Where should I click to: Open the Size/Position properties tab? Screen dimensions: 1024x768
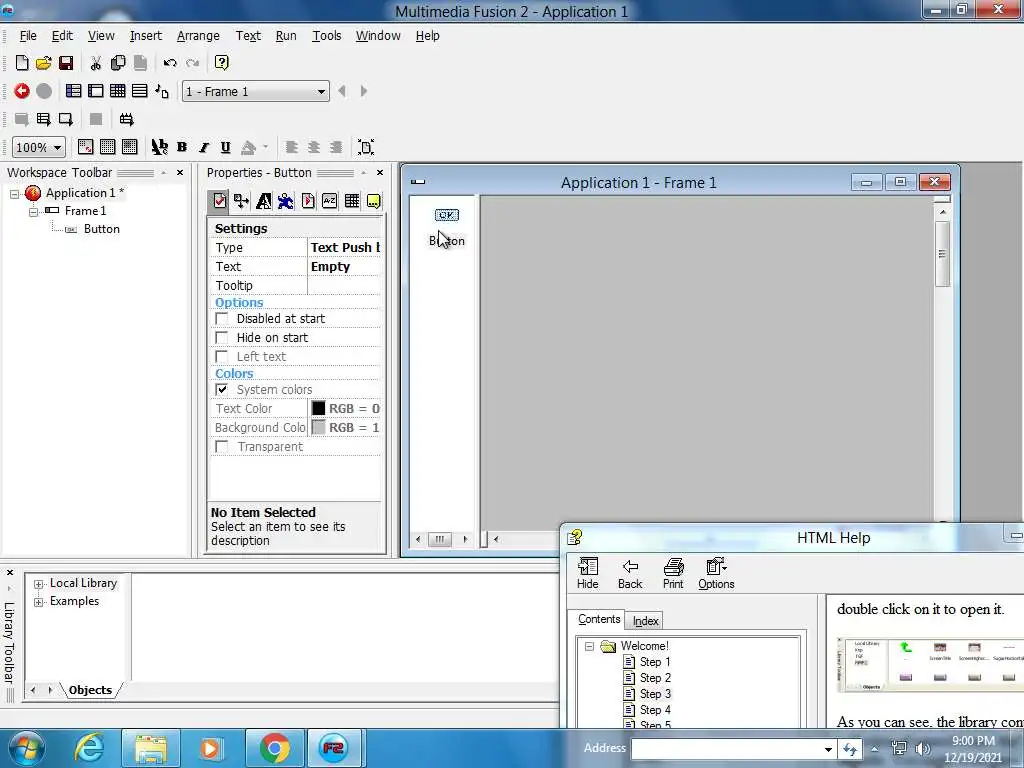242,201
